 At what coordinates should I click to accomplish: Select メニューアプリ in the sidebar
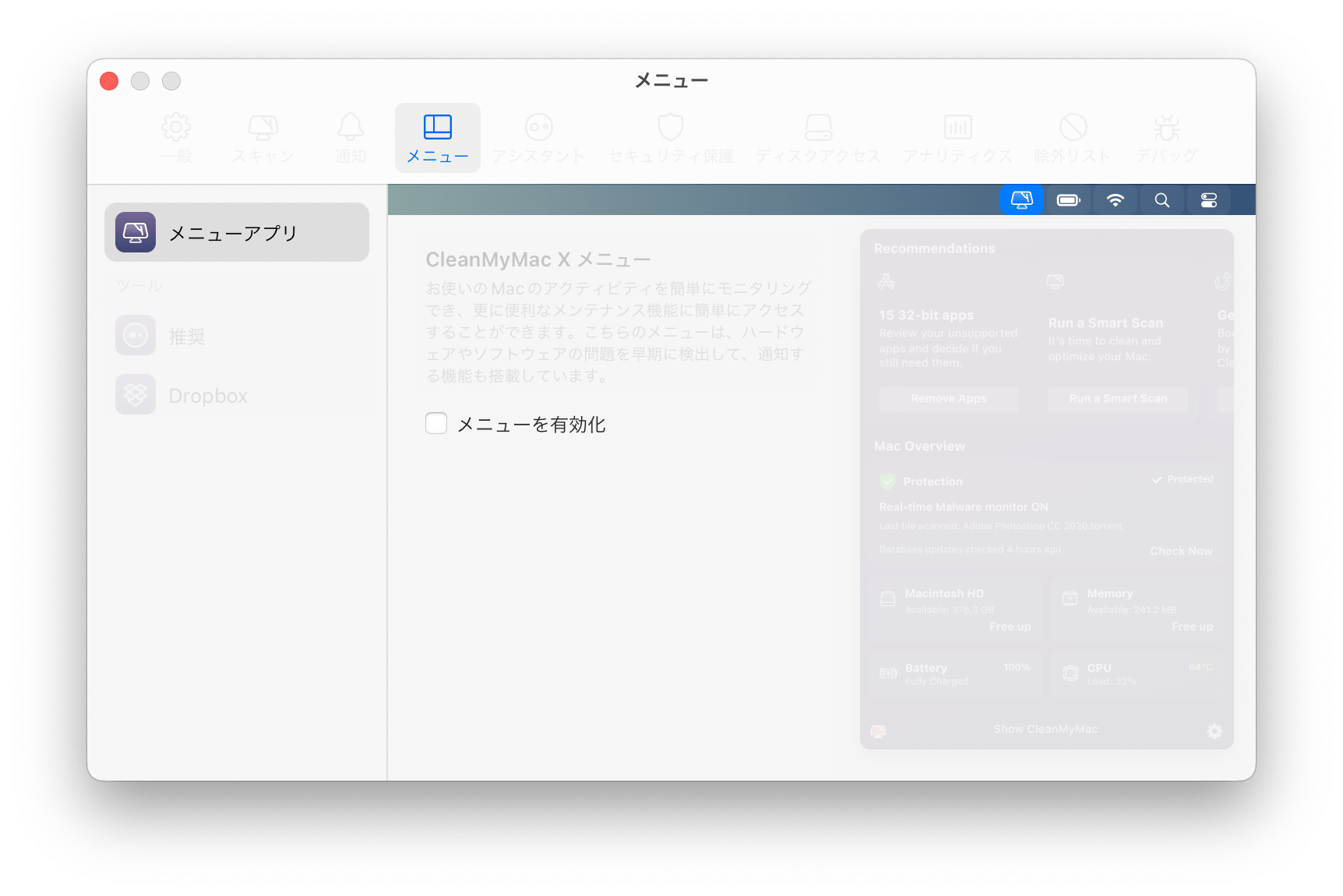pyautogui.click(x=237, y=232)
